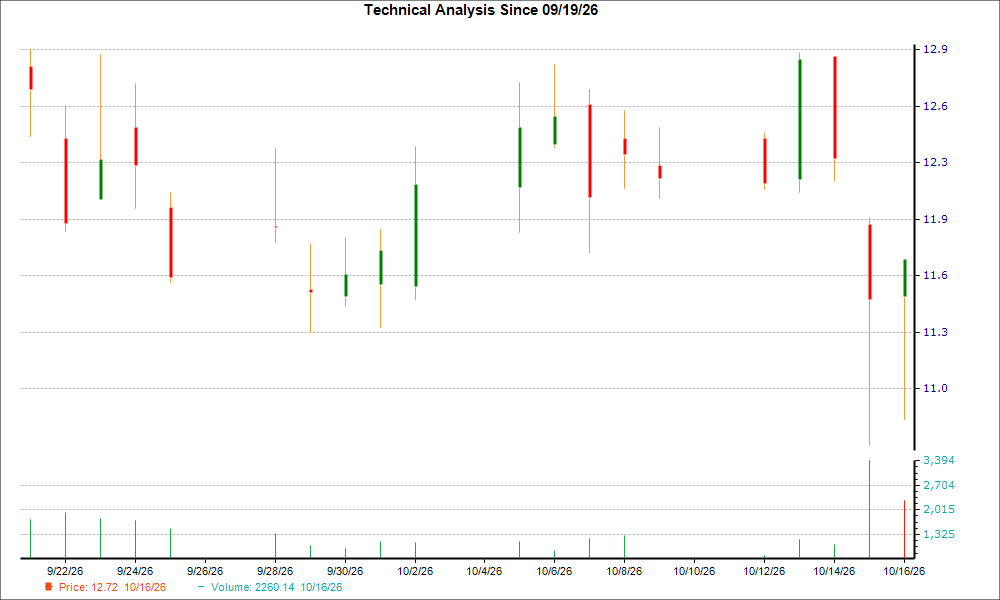Click the 9/28/26 date label
1000x600 pixels.
pyautogui.click(x=275, y=571)
